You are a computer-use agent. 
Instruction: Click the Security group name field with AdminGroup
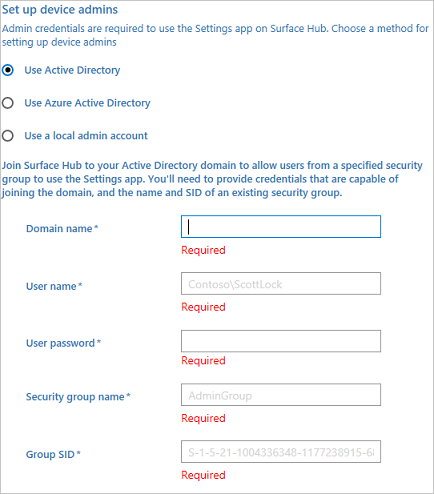tap(281, 395)
